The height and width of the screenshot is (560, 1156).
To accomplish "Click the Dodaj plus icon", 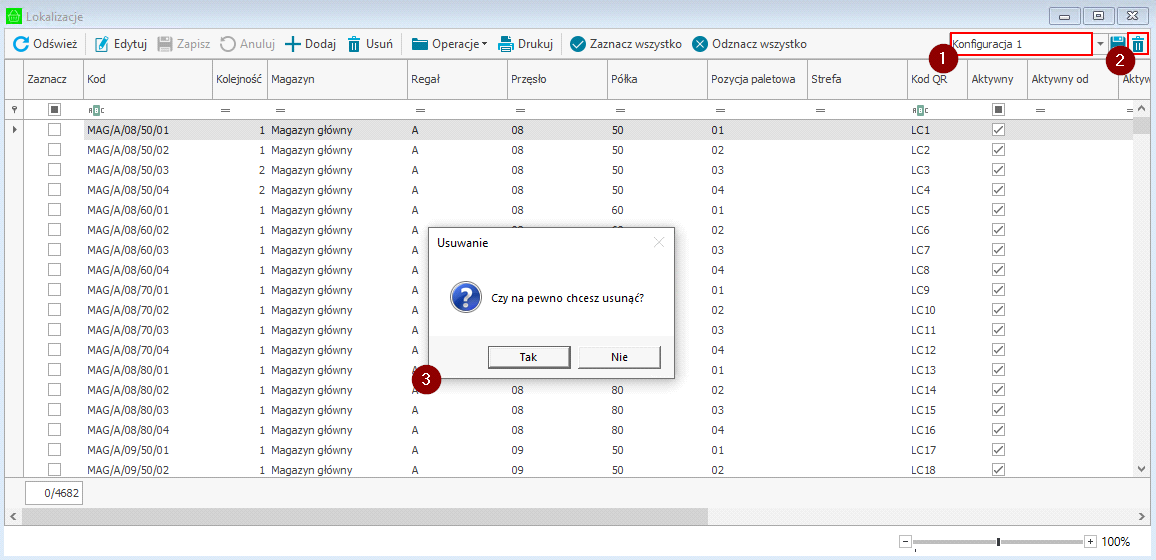I will pyautogui.click(x=293, y=44).
